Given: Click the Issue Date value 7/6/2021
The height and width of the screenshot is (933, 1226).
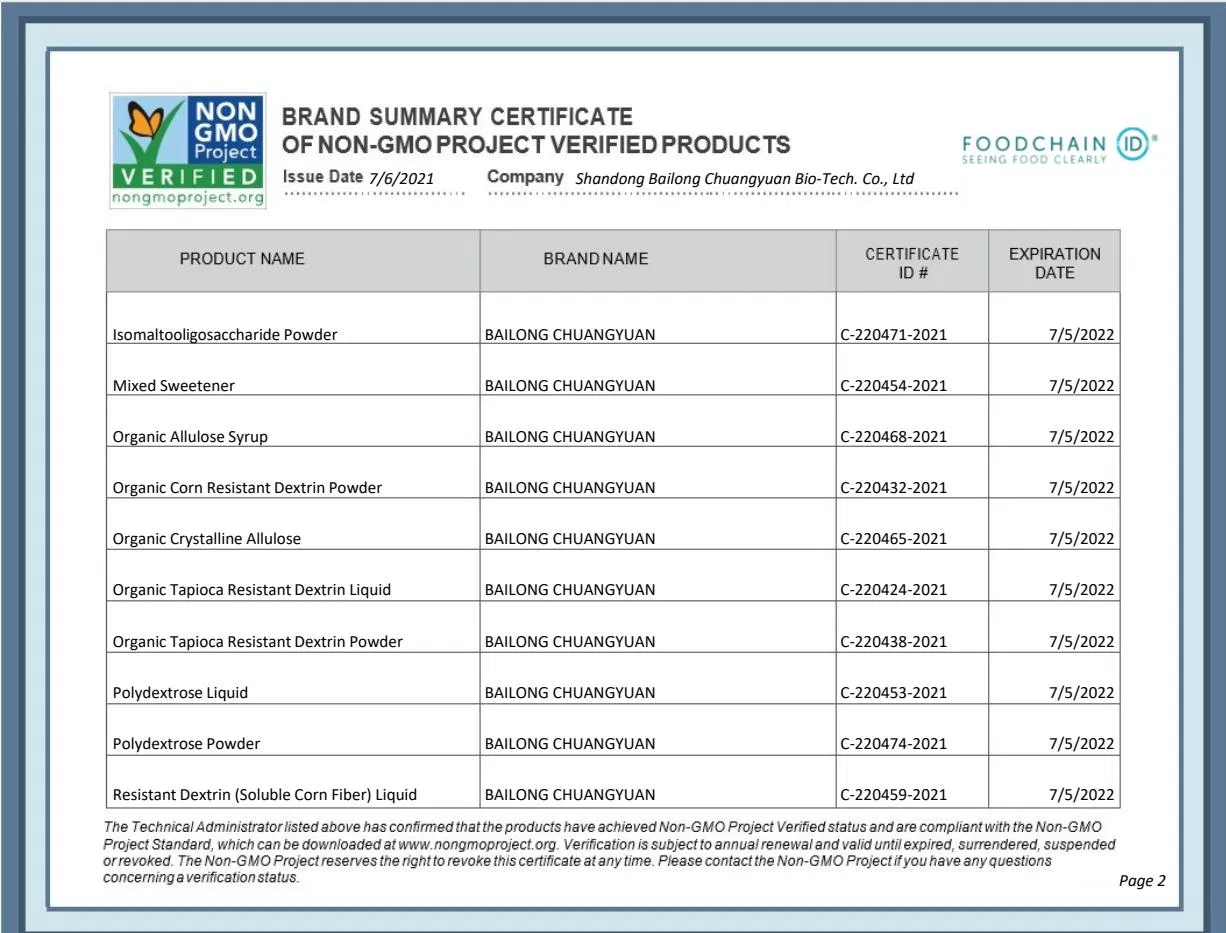Looking at the screenshot, I should point(401,179).
